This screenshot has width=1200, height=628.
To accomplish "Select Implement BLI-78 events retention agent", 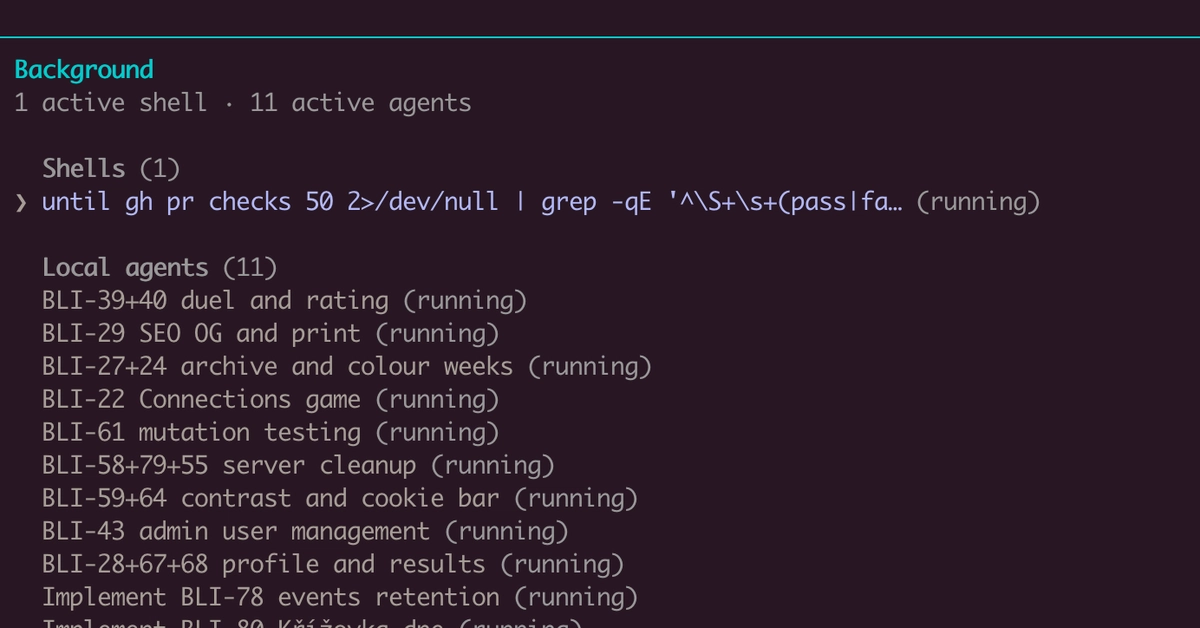I will click(x=340, y=597).
